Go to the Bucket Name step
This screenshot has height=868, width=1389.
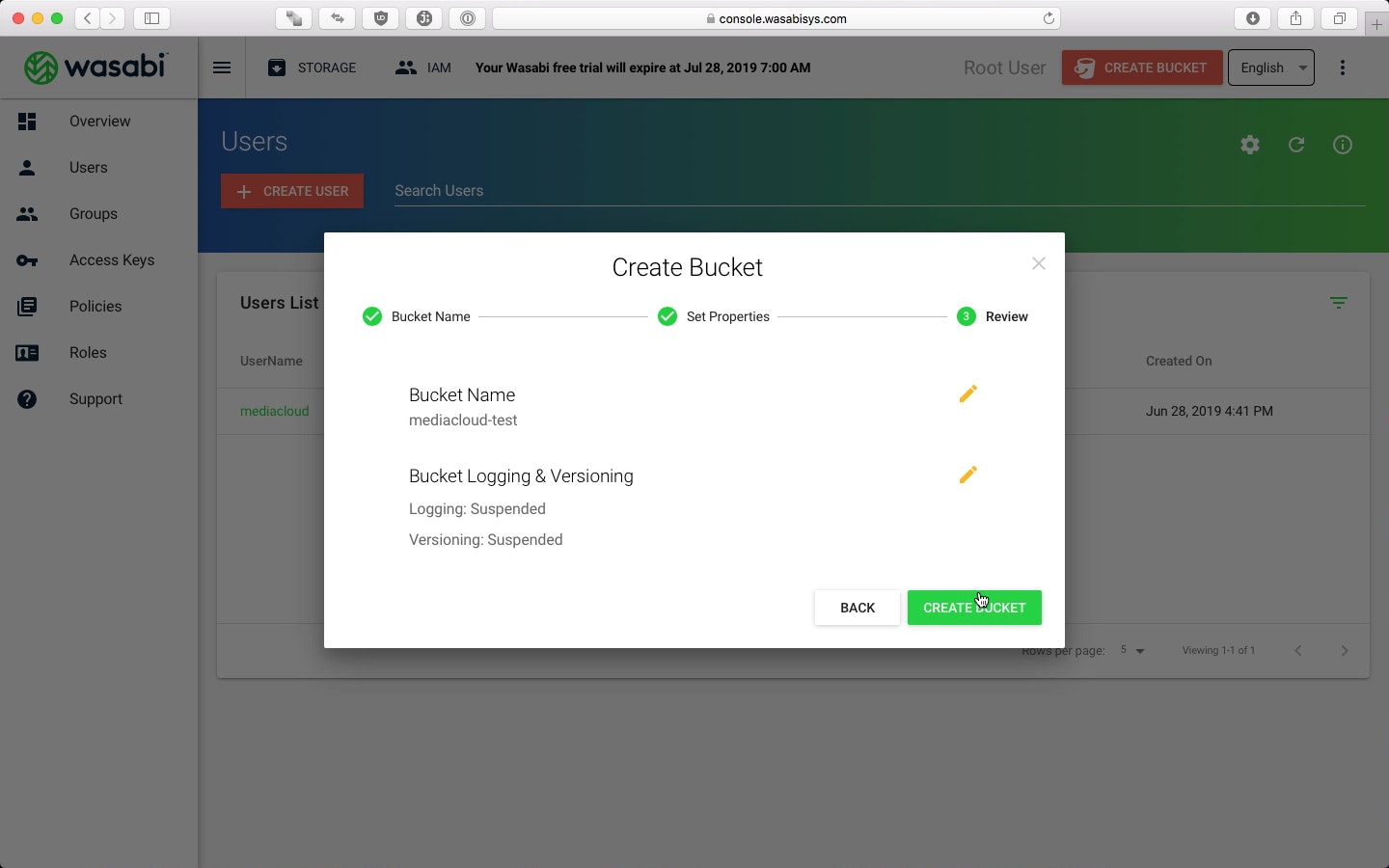(x=417, y=316)
